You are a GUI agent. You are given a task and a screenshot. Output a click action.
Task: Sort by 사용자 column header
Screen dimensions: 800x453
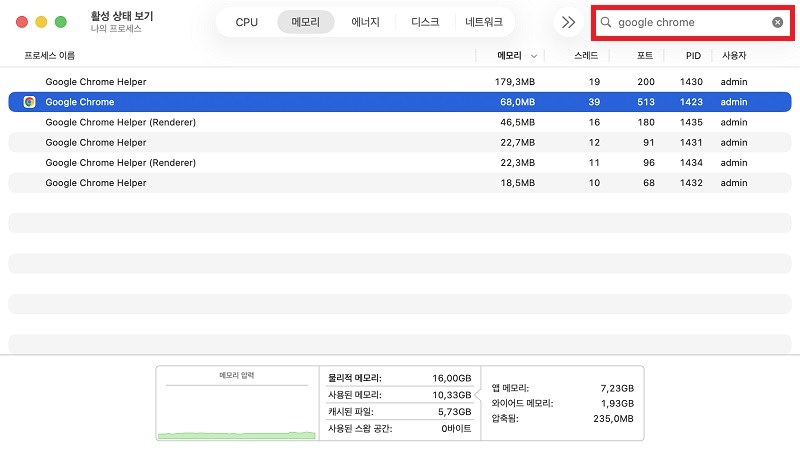[734, 56]
